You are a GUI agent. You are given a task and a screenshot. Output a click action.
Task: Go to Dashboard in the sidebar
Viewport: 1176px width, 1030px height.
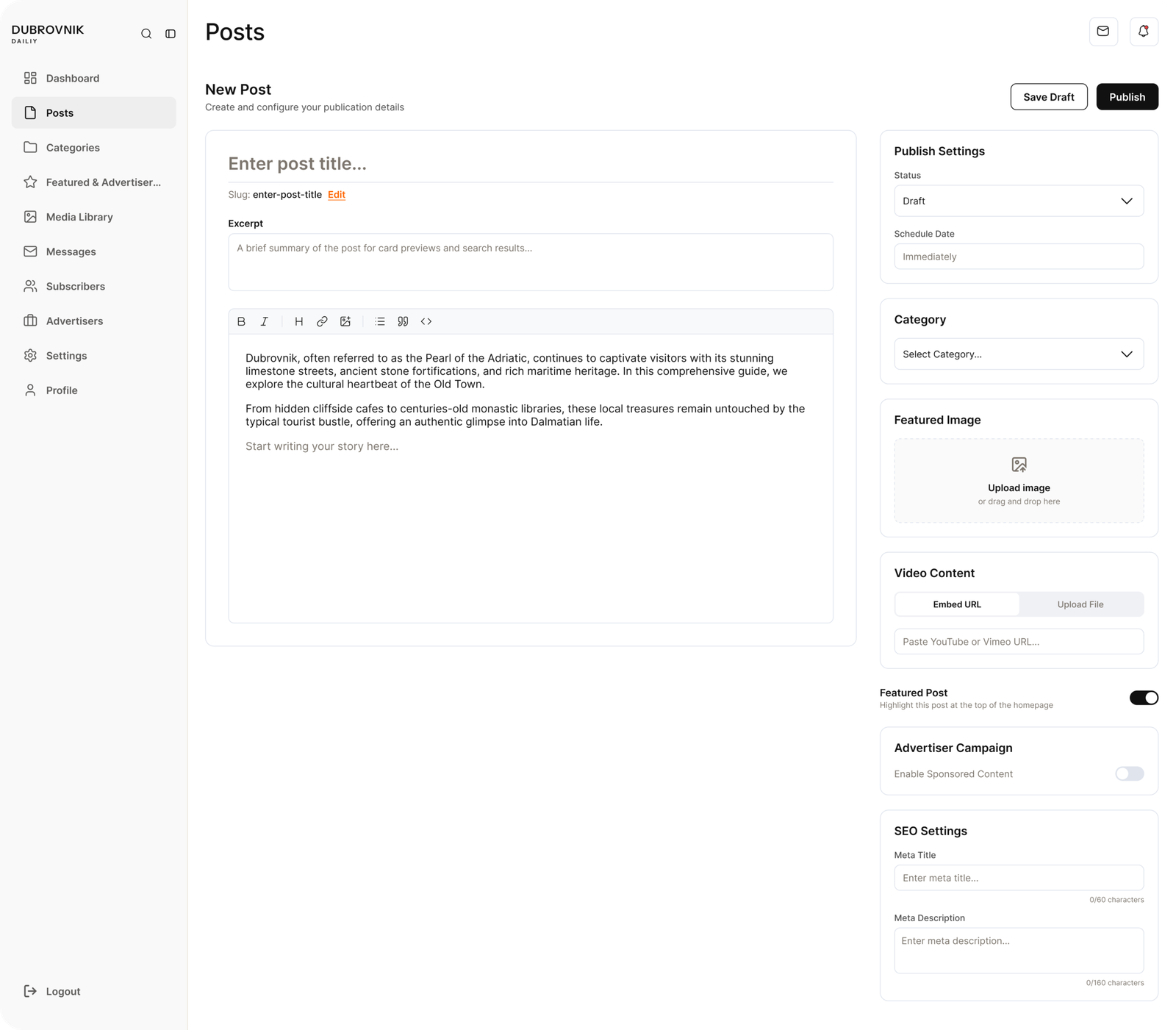coord(94,78)
